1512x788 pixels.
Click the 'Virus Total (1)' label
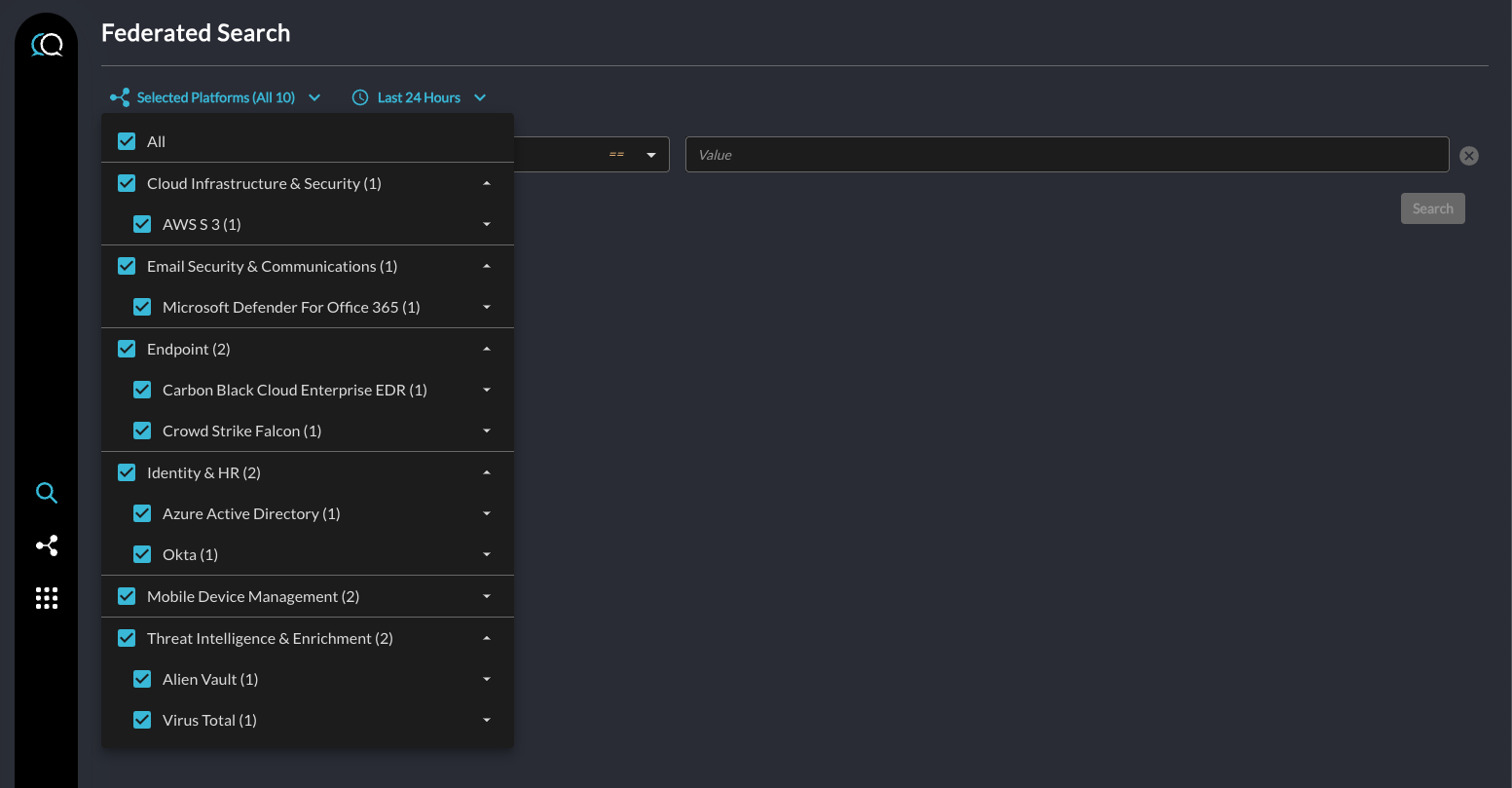tap(209, 720)
